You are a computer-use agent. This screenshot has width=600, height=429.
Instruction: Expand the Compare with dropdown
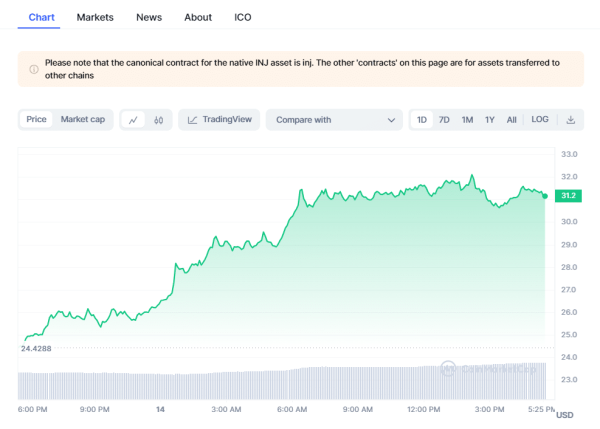[x=334, y=120]
